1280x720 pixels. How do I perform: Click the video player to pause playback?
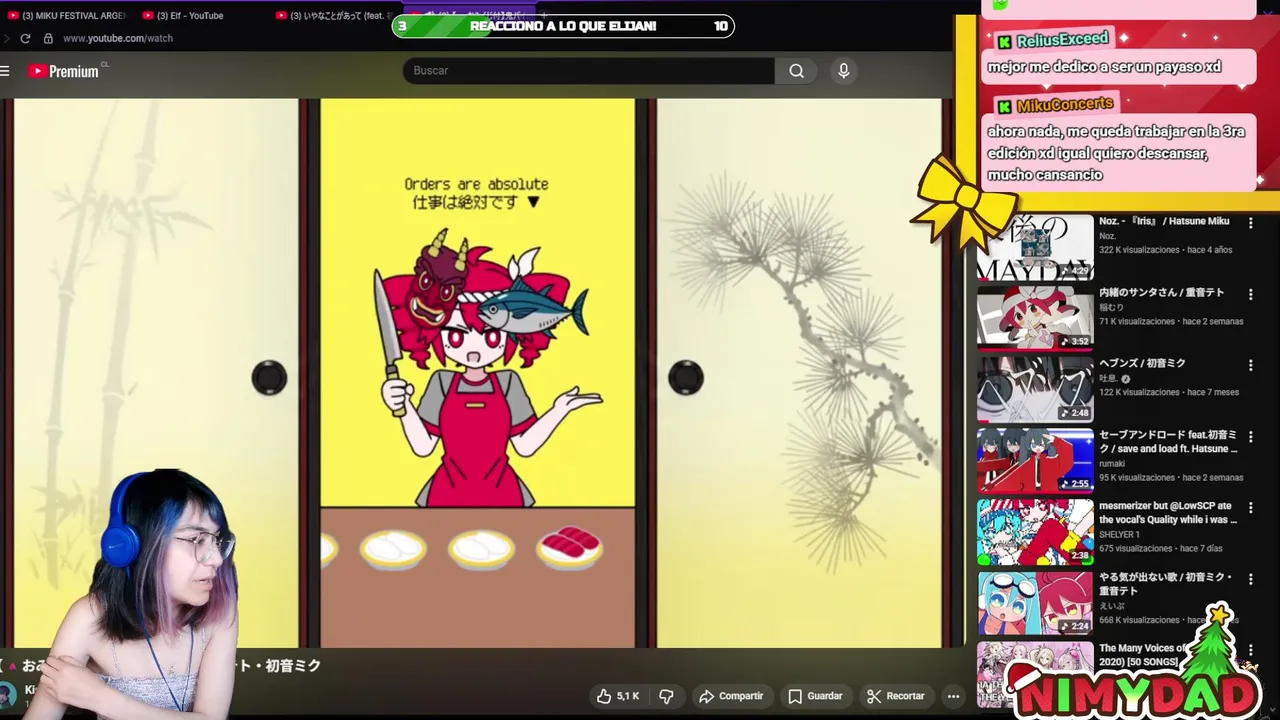pos(477,373)
